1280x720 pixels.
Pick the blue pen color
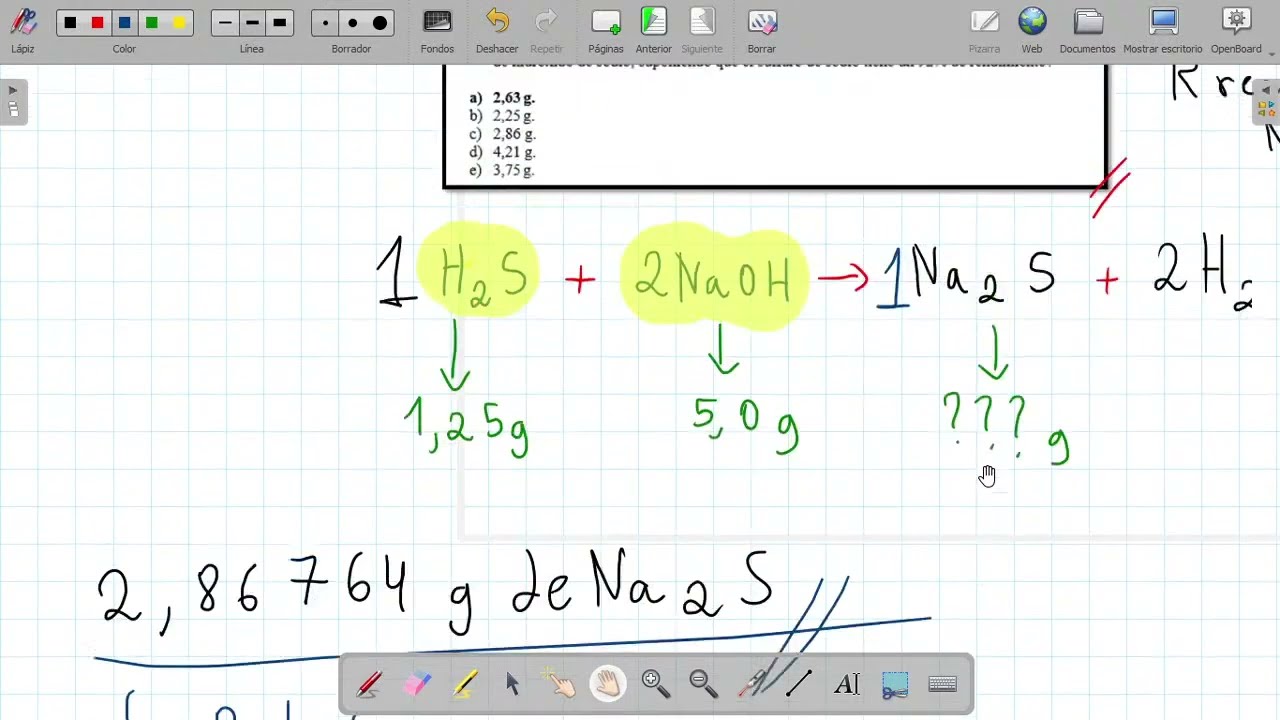pyautogui.click(x=124, y=23)
